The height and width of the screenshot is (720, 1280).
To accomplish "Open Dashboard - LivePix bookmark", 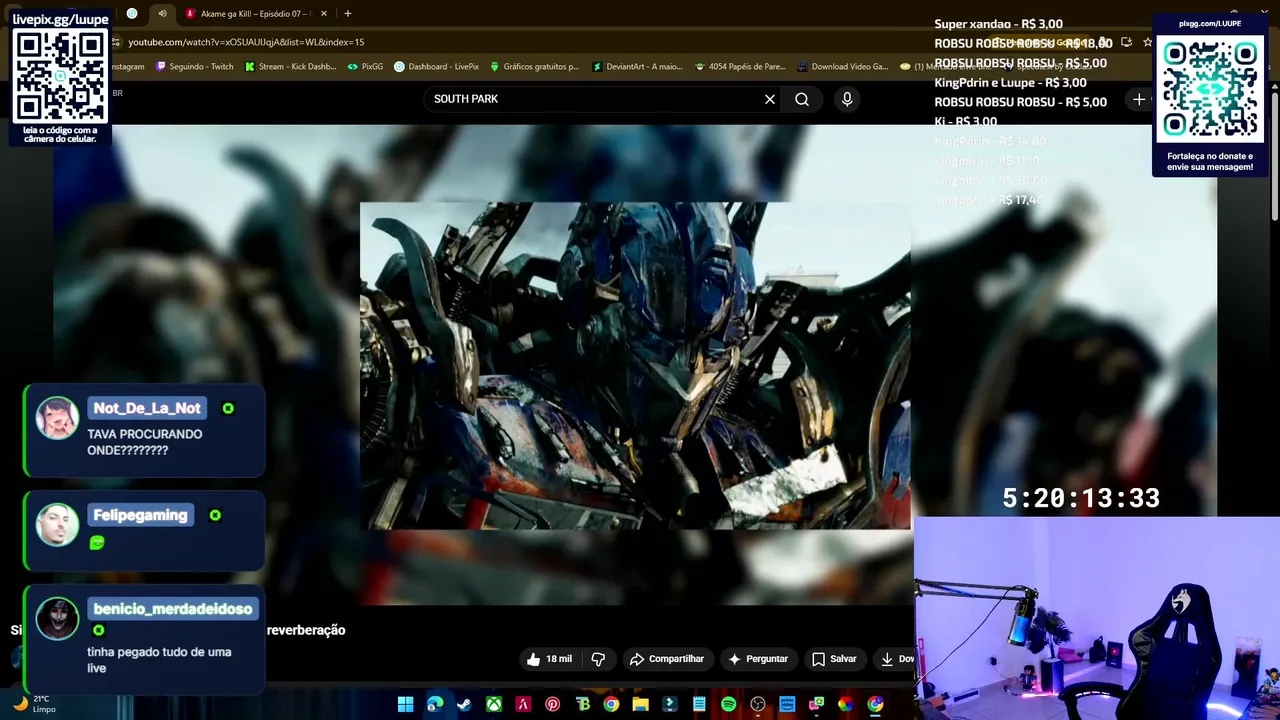I will point(436,67).
